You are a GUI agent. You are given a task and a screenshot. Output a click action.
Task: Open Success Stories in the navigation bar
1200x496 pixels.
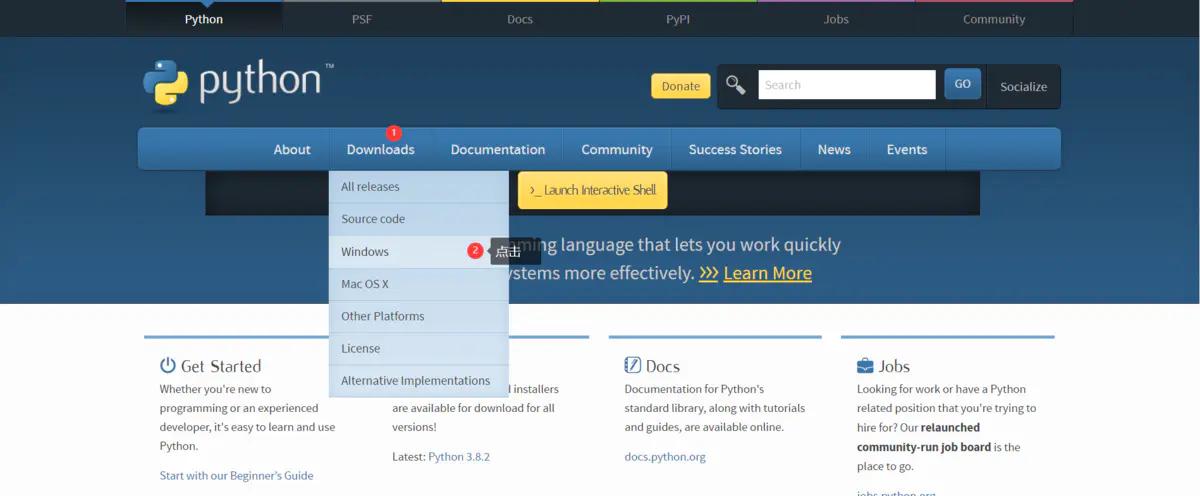735,149
